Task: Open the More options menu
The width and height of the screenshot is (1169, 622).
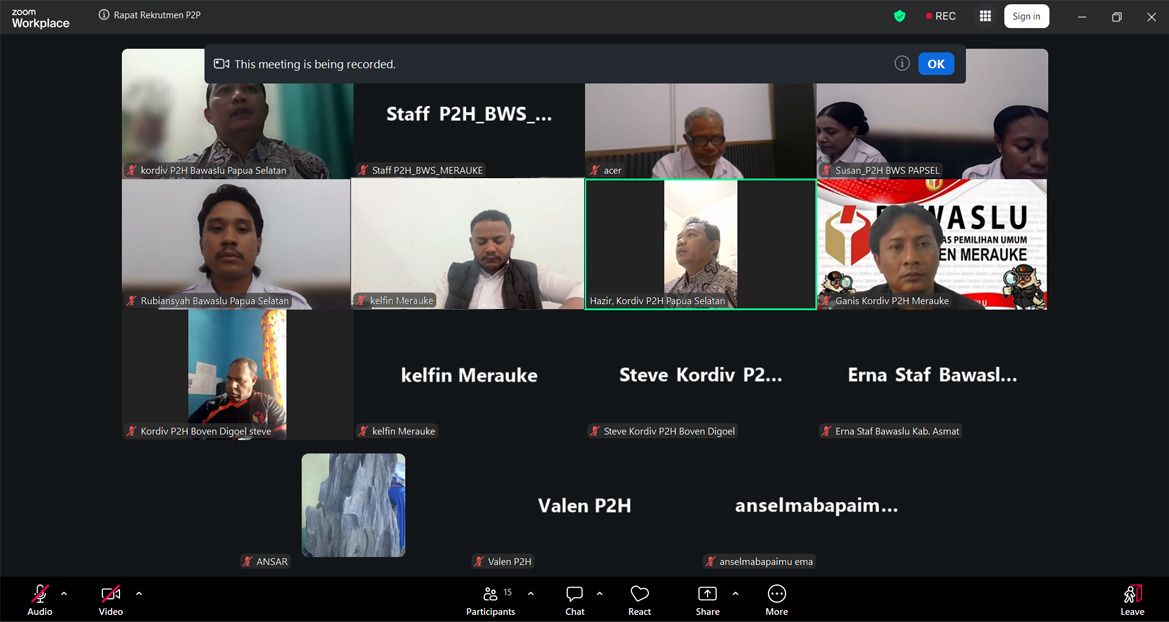Action: [776, 600]
